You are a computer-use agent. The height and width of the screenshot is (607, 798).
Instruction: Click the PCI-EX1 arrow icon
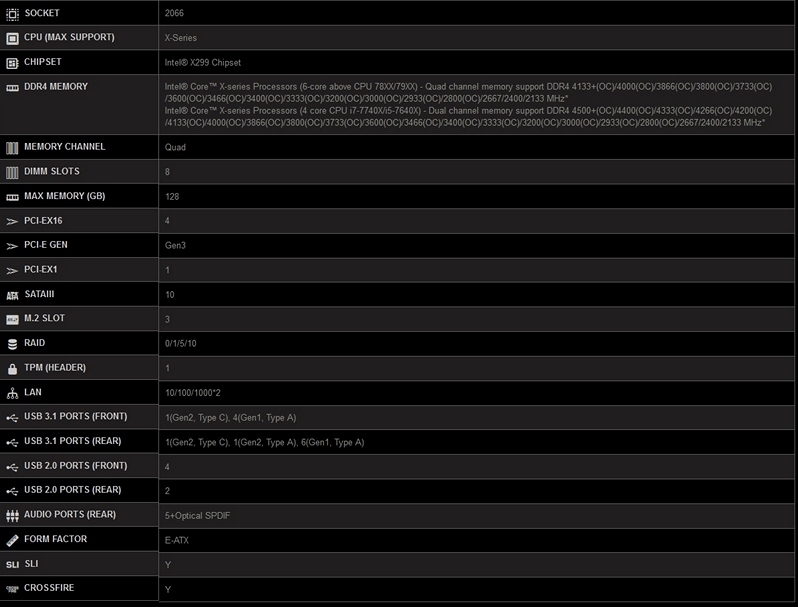(x=12, y=271)
